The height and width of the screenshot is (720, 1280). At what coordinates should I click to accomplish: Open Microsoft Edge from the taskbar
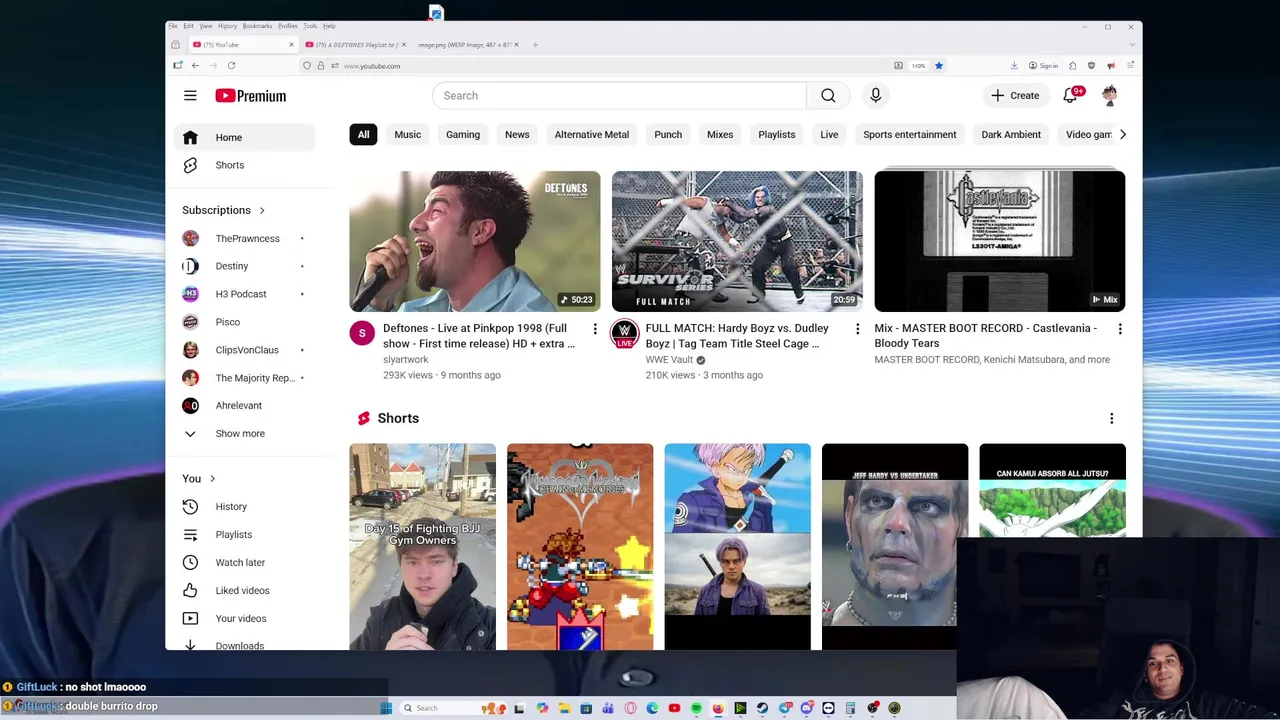(652, 708)
